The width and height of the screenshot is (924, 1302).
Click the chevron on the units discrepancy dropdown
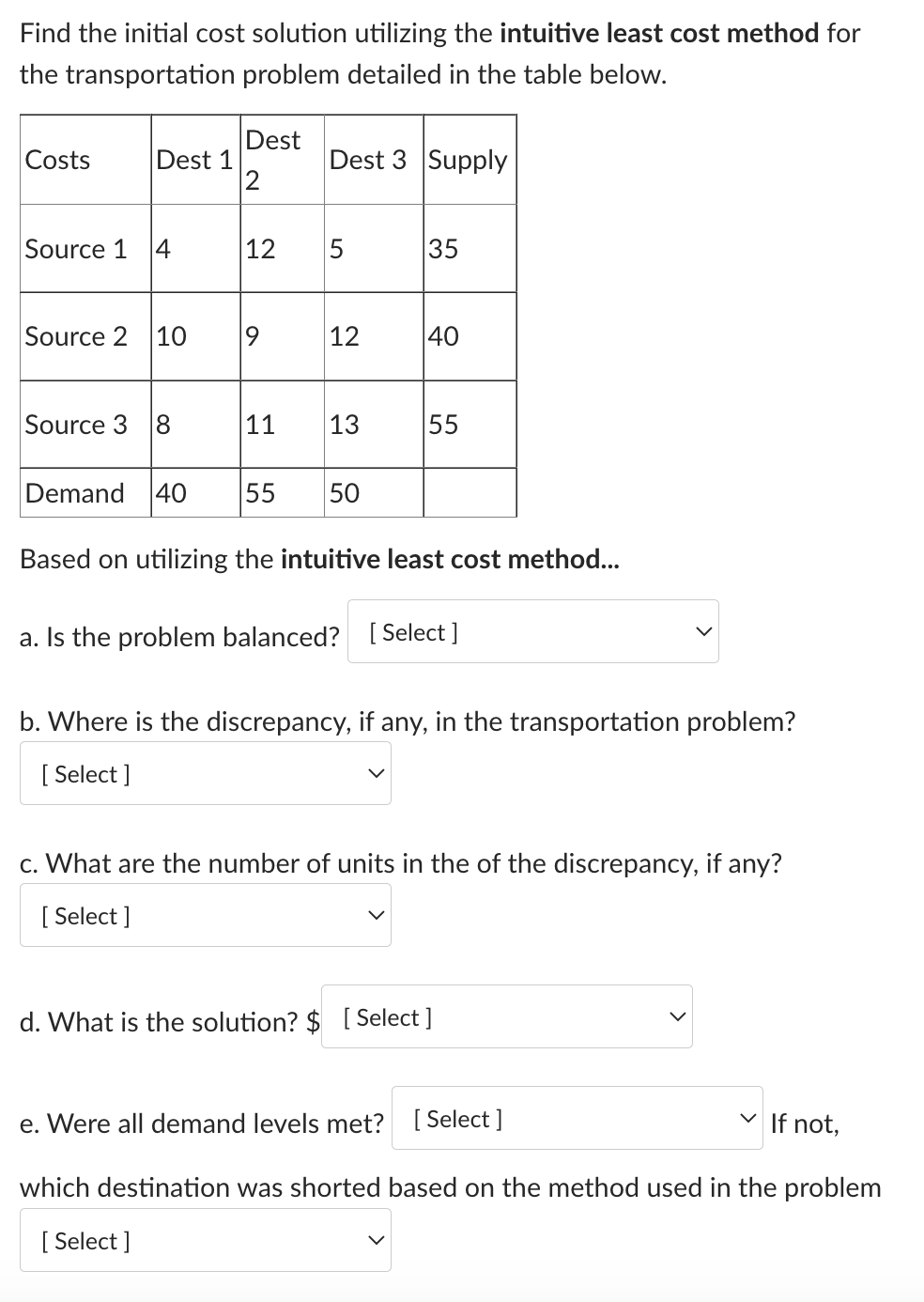pyautogui.click(x=377, y=914)
